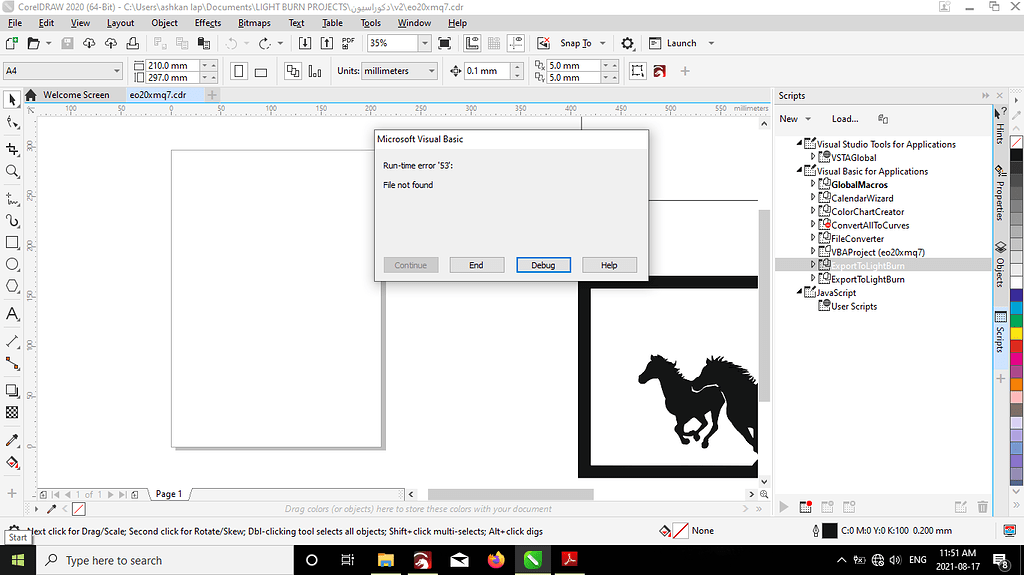Click the Full-screen preview icon
1024x575 pixels.
click(445, 43)
